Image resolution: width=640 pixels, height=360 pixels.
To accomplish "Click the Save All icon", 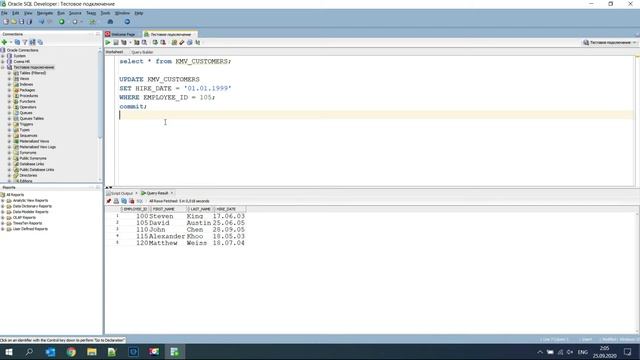I will pyautogui.click(x=29, y=22).
